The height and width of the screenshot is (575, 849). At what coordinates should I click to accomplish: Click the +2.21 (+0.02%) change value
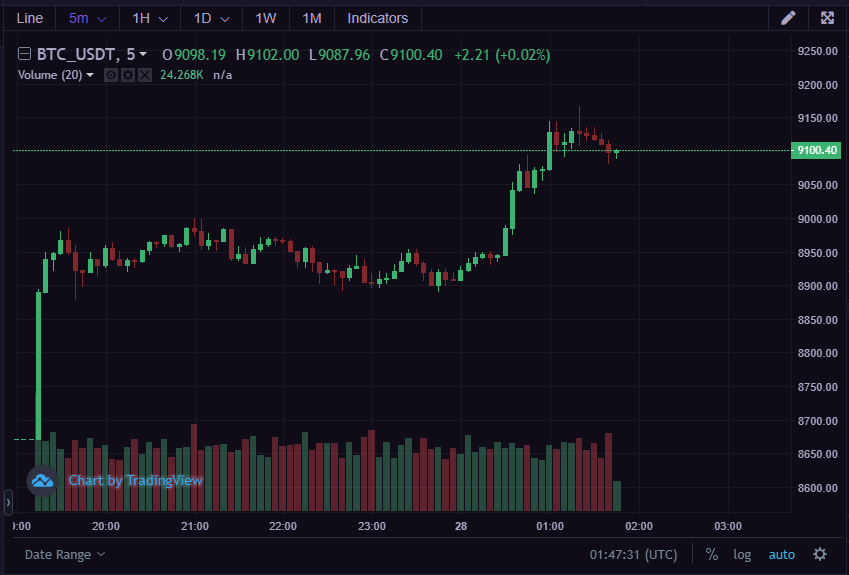pos(502,55)
